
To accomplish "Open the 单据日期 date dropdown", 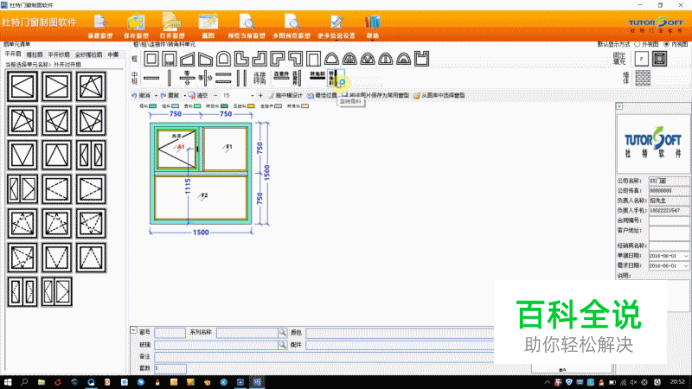I will point(685,256).
